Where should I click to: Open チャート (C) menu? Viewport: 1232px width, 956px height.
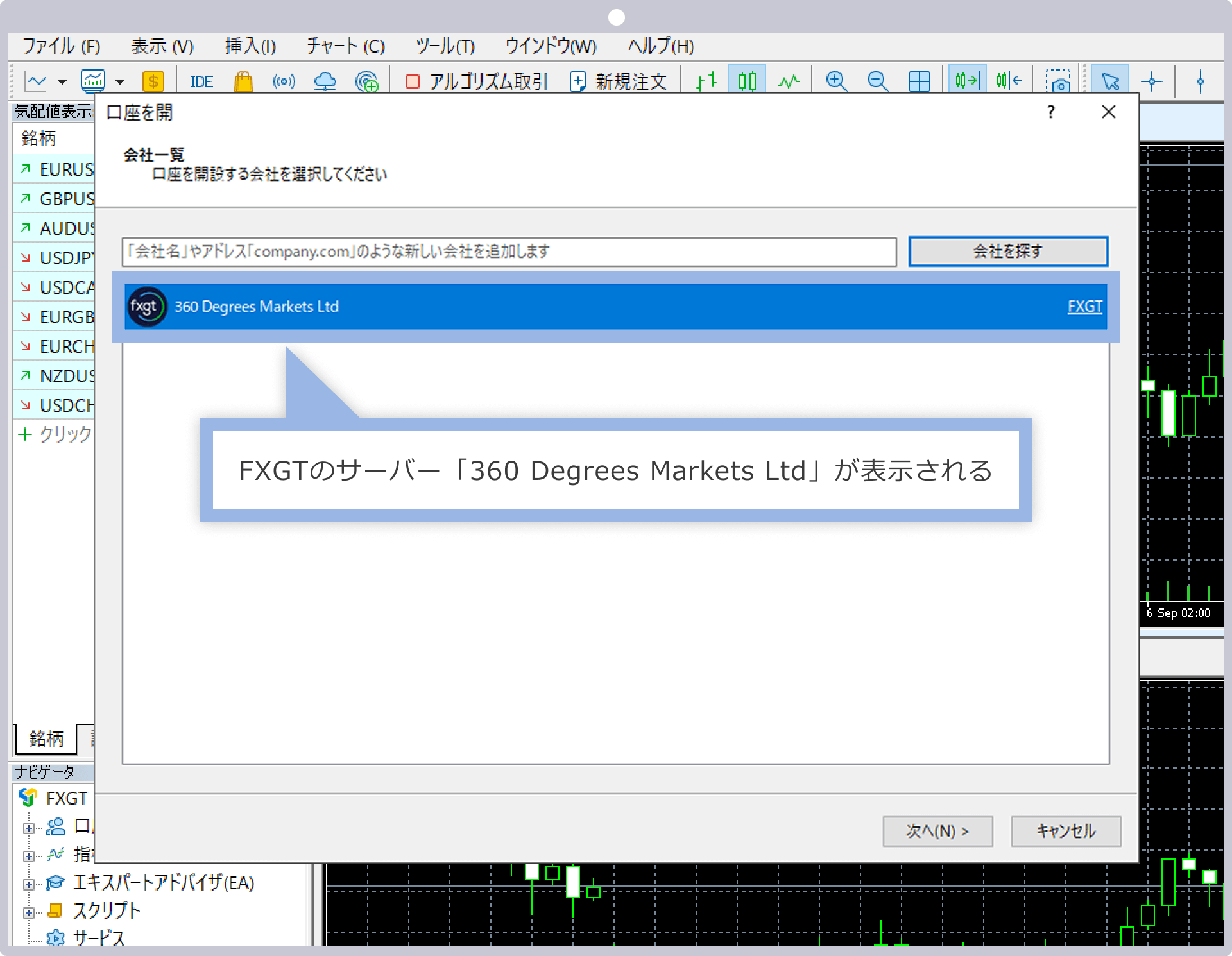pyautogui.click(x=345, y=46)
